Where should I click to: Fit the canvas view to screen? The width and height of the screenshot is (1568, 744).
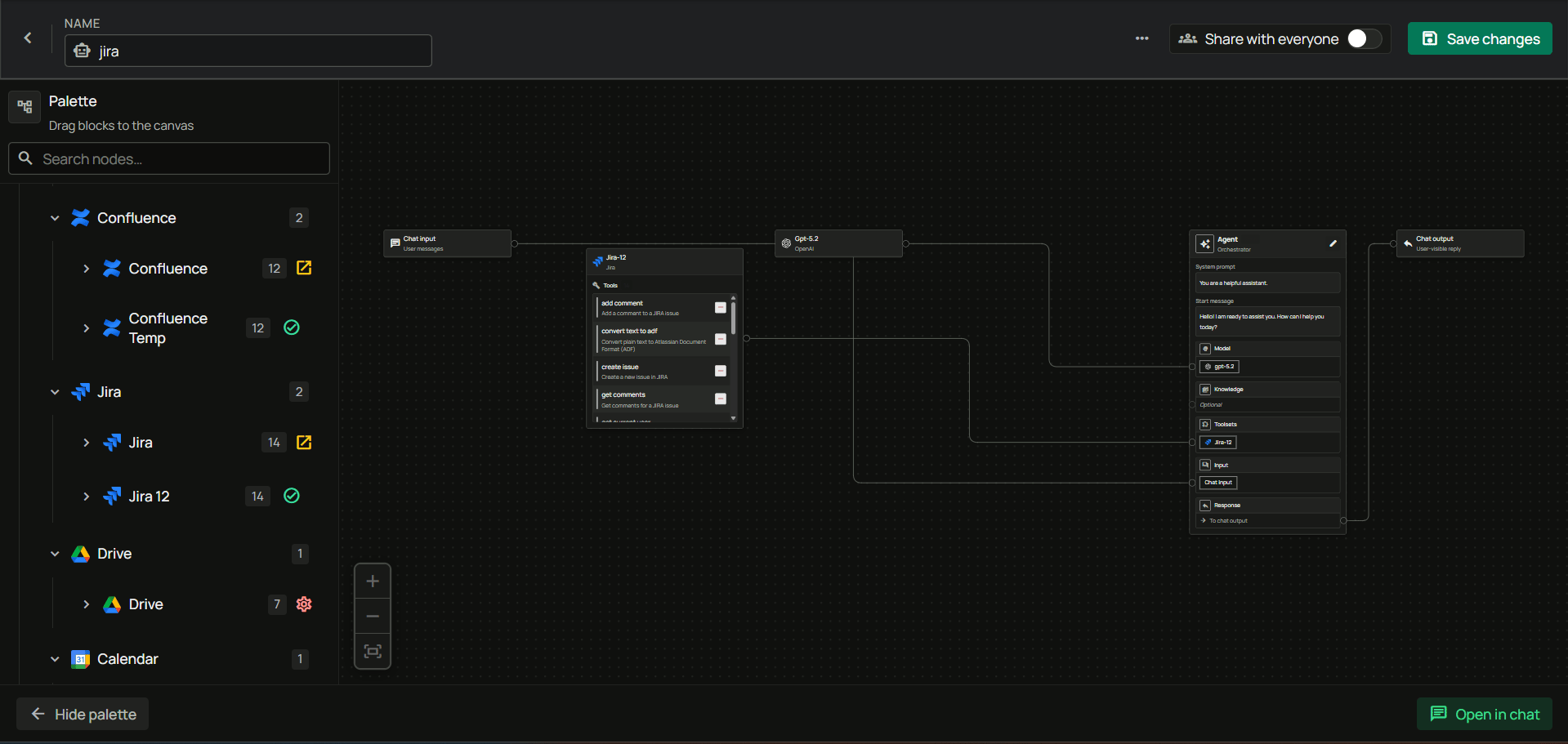[373, 651]
